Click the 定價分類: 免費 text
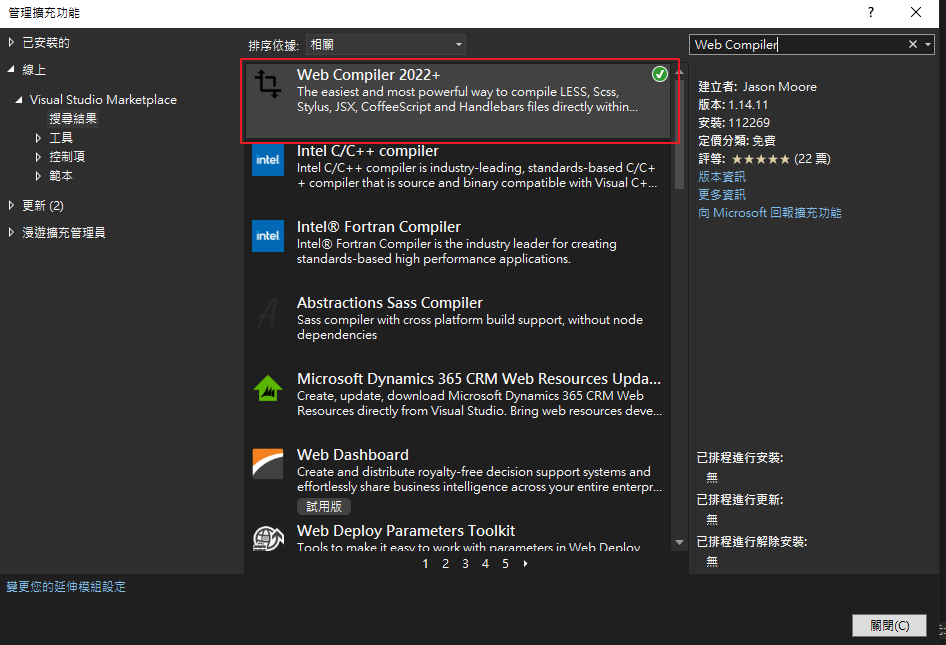The height and width of the screenshot is (645, 946). tap(737, 141)
